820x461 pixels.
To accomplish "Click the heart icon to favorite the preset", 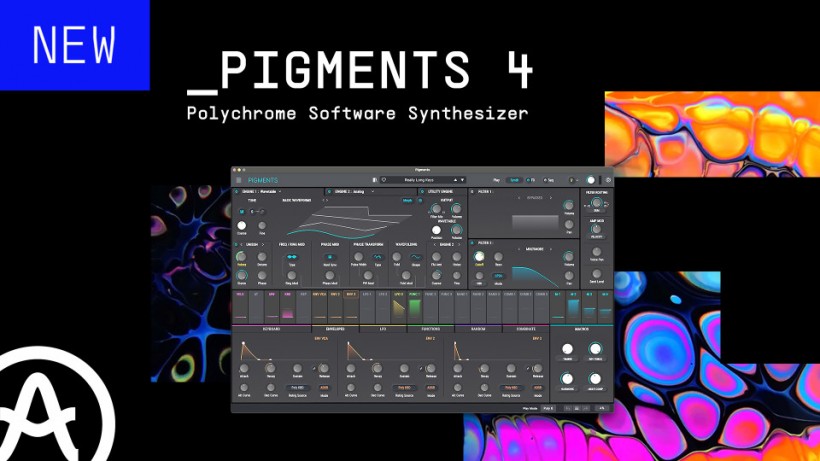I will coord(384,180).
